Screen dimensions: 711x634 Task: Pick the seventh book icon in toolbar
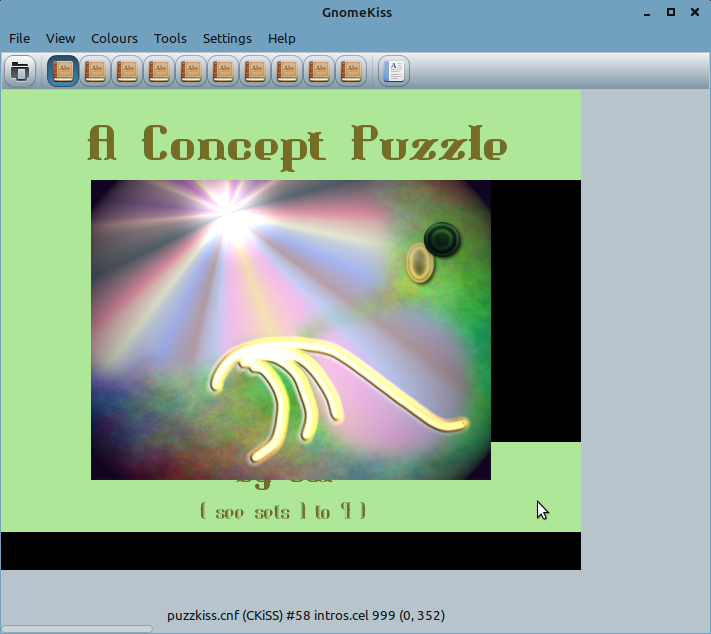point(255,71)
